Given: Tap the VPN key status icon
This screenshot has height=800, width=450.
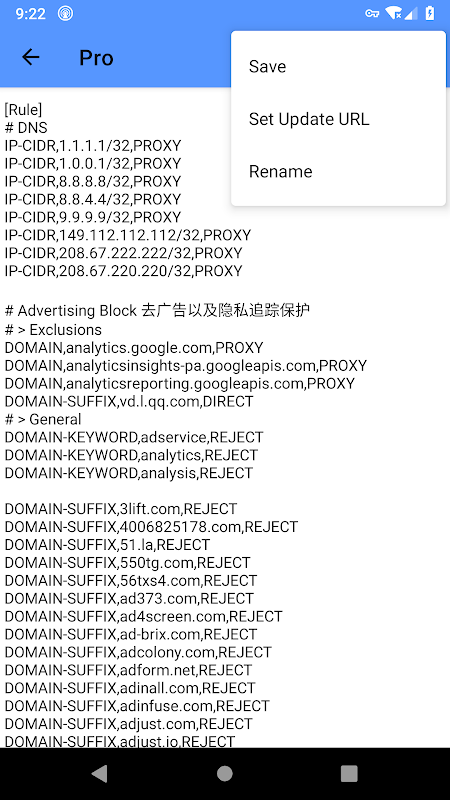Looking at the screenshot, I should click(x=372, y=14).
